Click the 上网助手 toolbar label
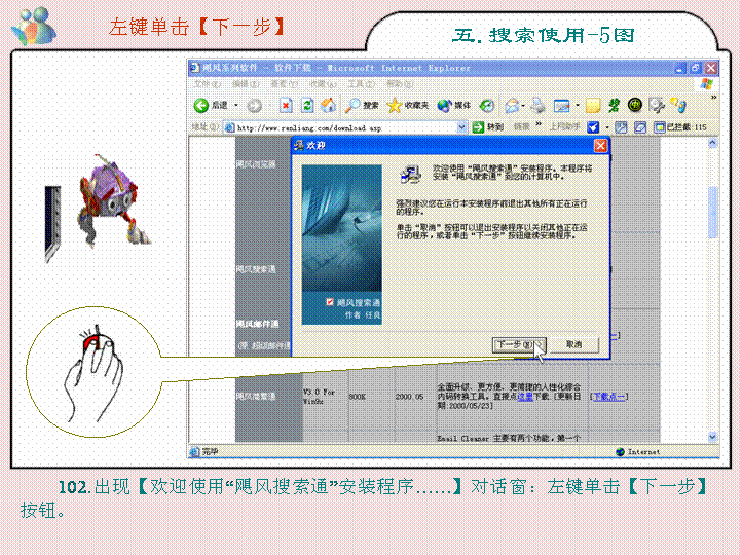Viewport: 740px width, 555px height. coord(564,126)
